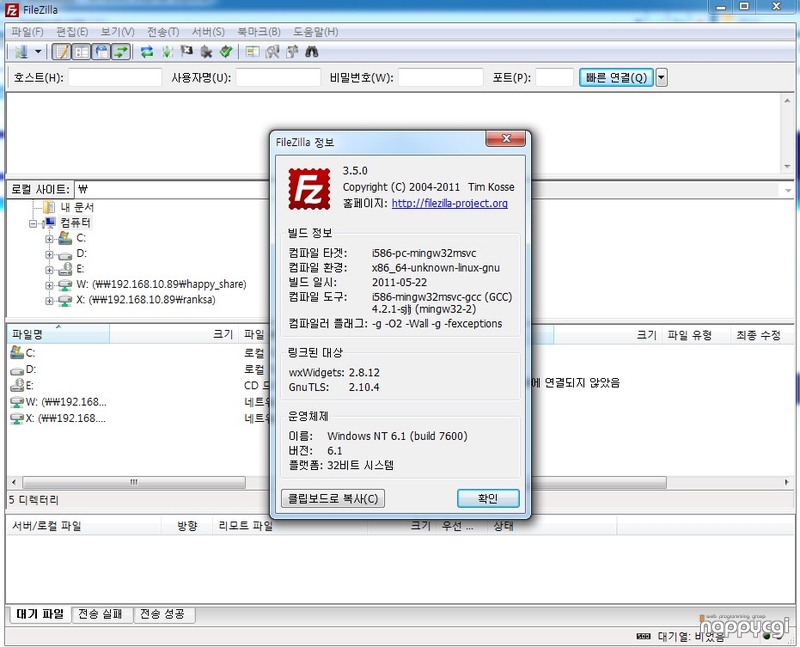Select the 컴퓨터 computer icon in the tree
800x647 pixels.
(49, 222)
